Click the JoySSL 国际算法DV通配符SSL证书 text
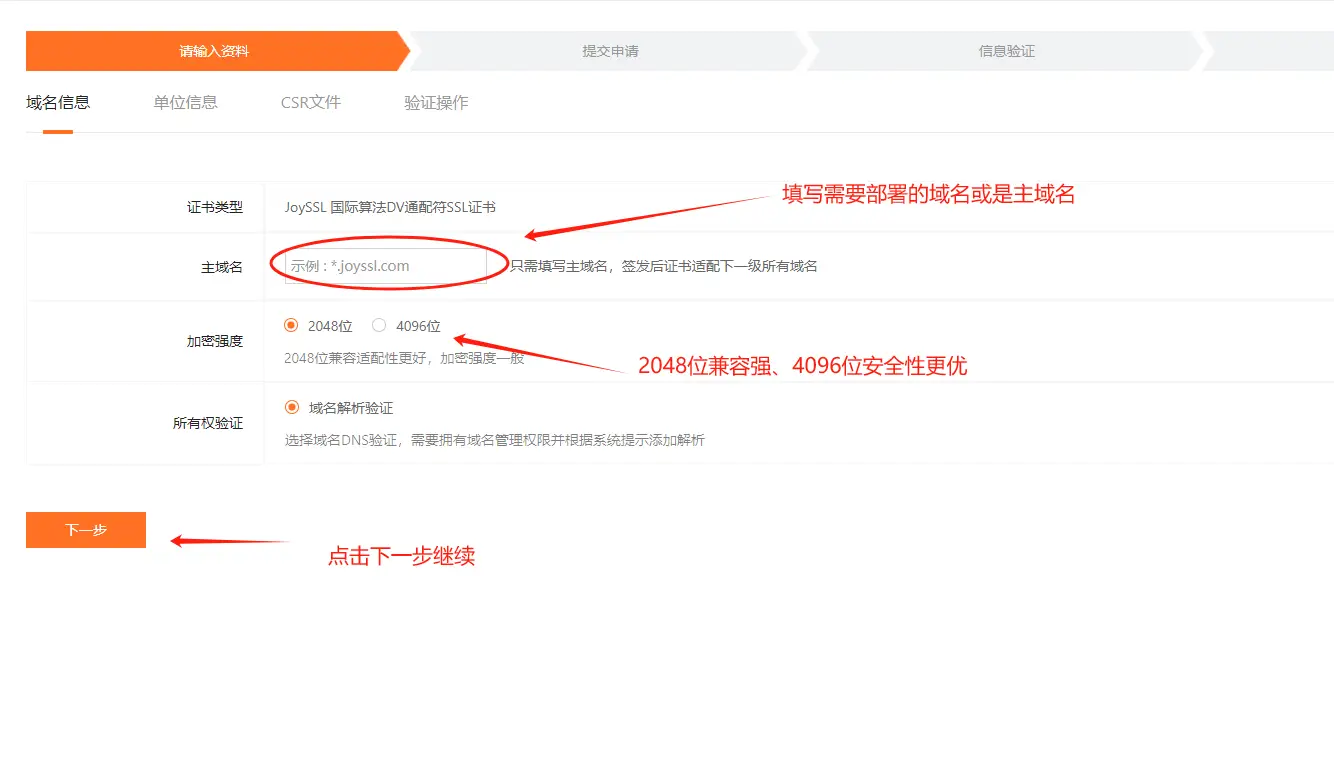The width and height of the screenshot is (1334, 781). pyautogui.click(x=390, y=207)
